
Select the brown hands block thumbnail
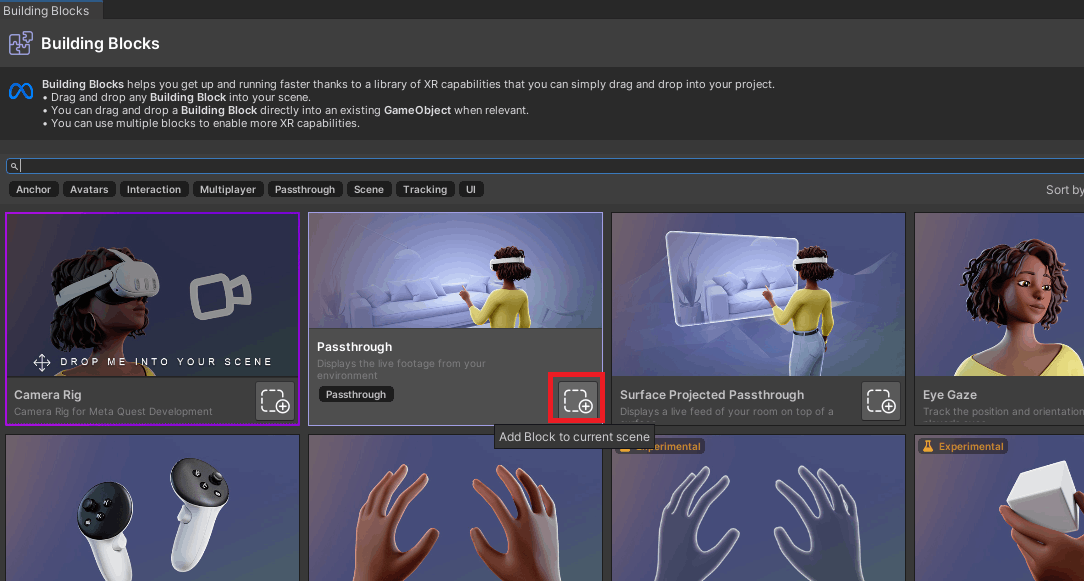pos(456,508)
